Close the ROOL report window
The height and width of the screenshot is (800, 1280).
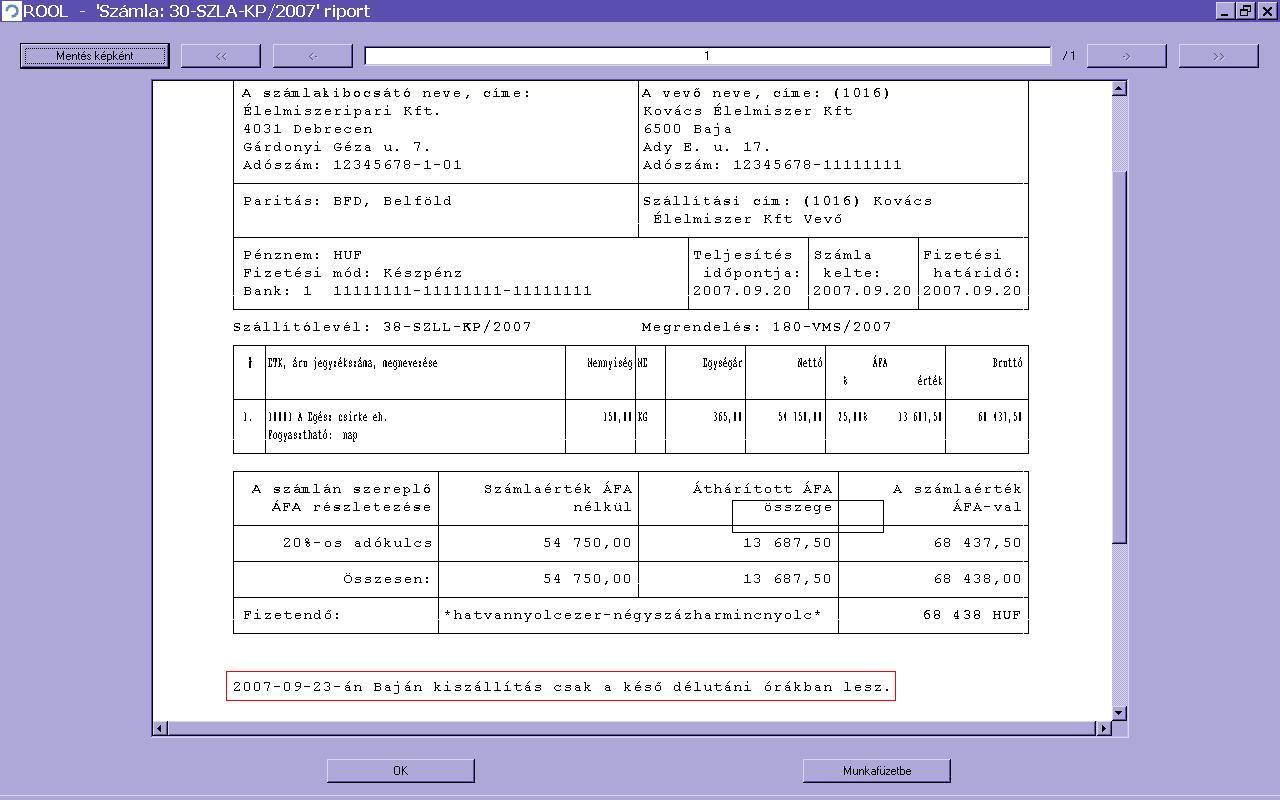(x=1266, y=11)
